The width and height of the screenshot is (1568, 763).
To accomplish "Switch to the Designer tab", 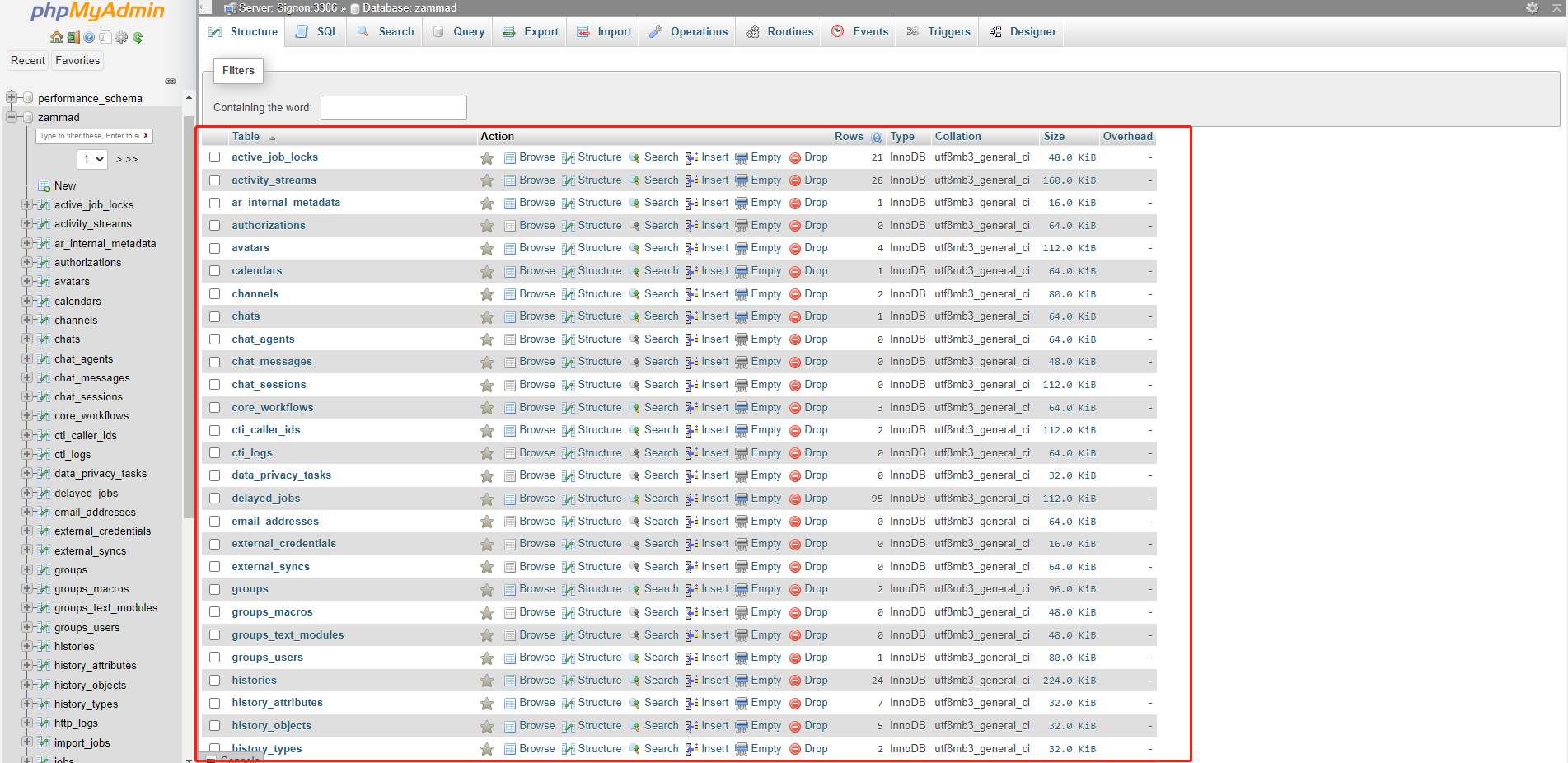I will (x=1023, y=32).
